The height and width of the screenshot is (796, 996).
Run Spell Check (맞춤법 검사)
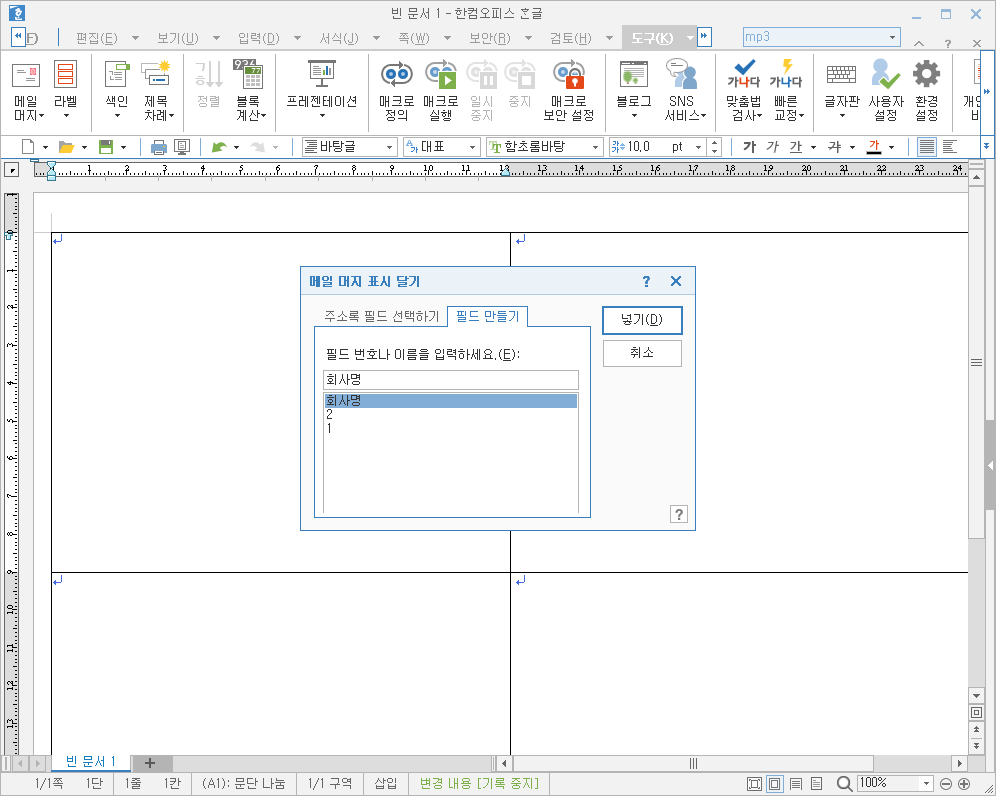[x=743, y=90]
